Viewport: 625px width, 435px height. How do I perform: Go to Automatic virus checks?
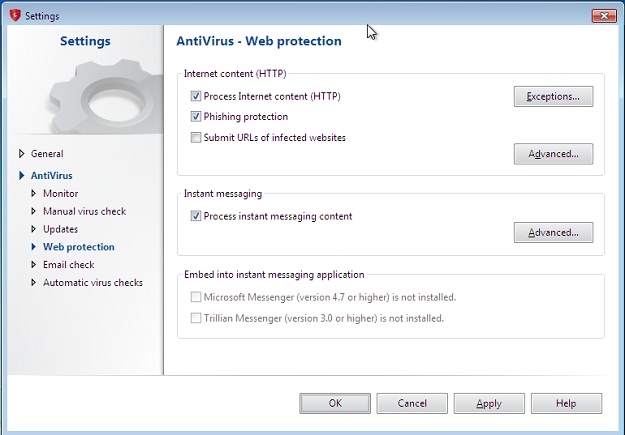tap(93, 283)
